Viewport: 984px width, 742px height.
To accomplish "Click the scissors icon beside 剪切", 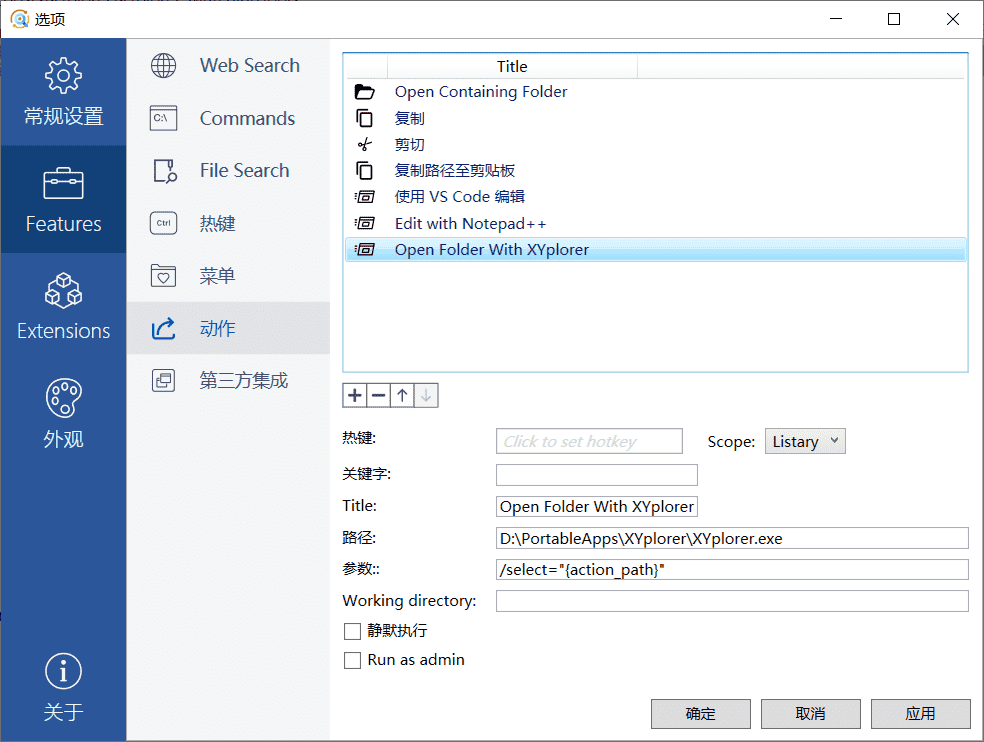I will coord(365,145).
